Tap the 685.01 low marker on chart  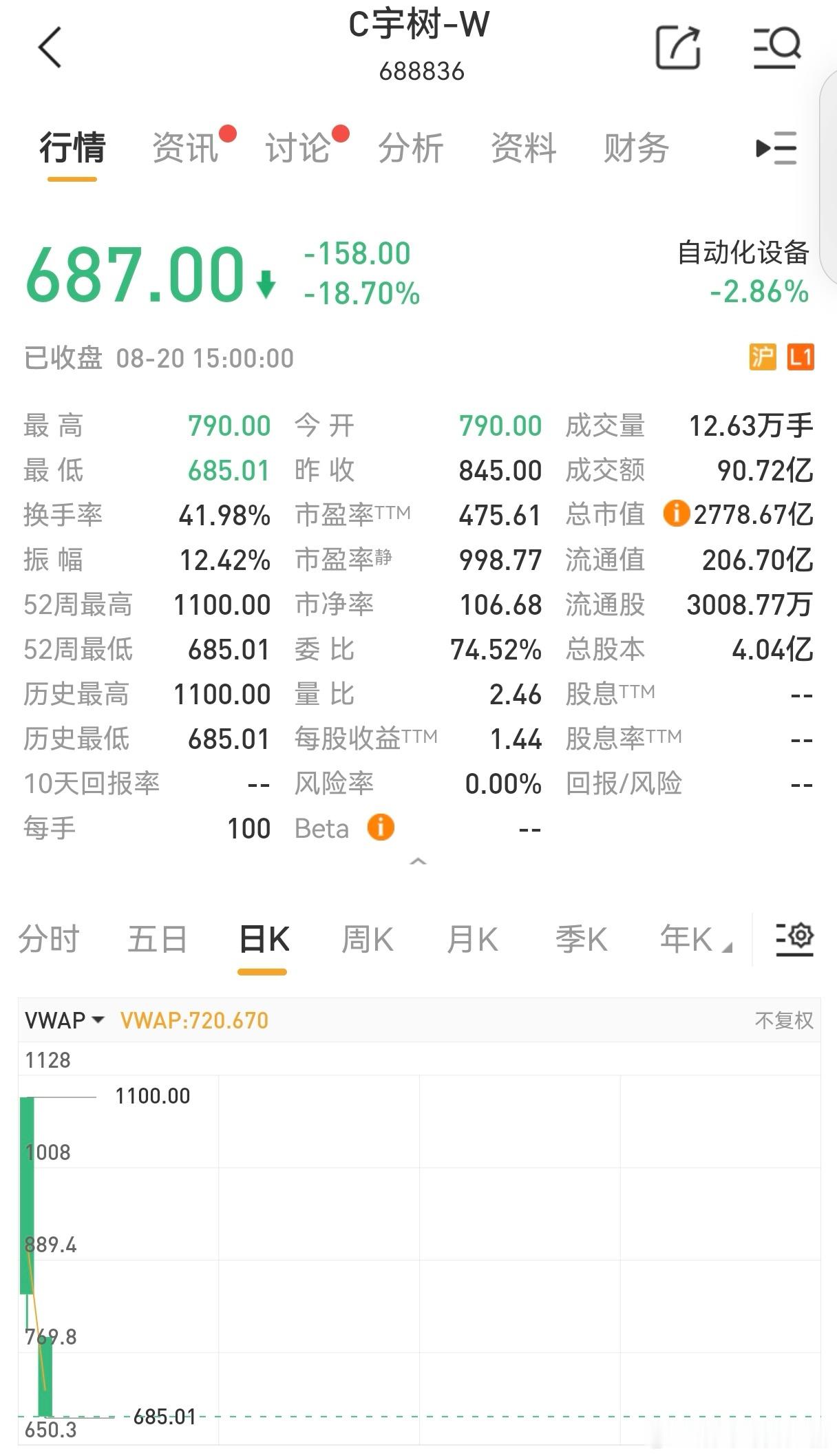click(x=165, y=1417)
